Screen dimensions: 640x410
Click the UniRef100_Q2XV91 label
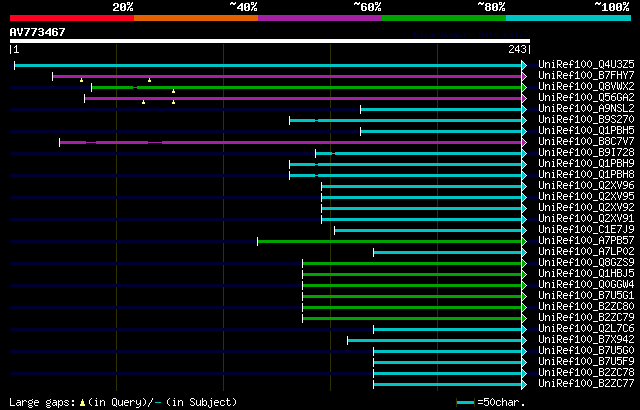586,219
